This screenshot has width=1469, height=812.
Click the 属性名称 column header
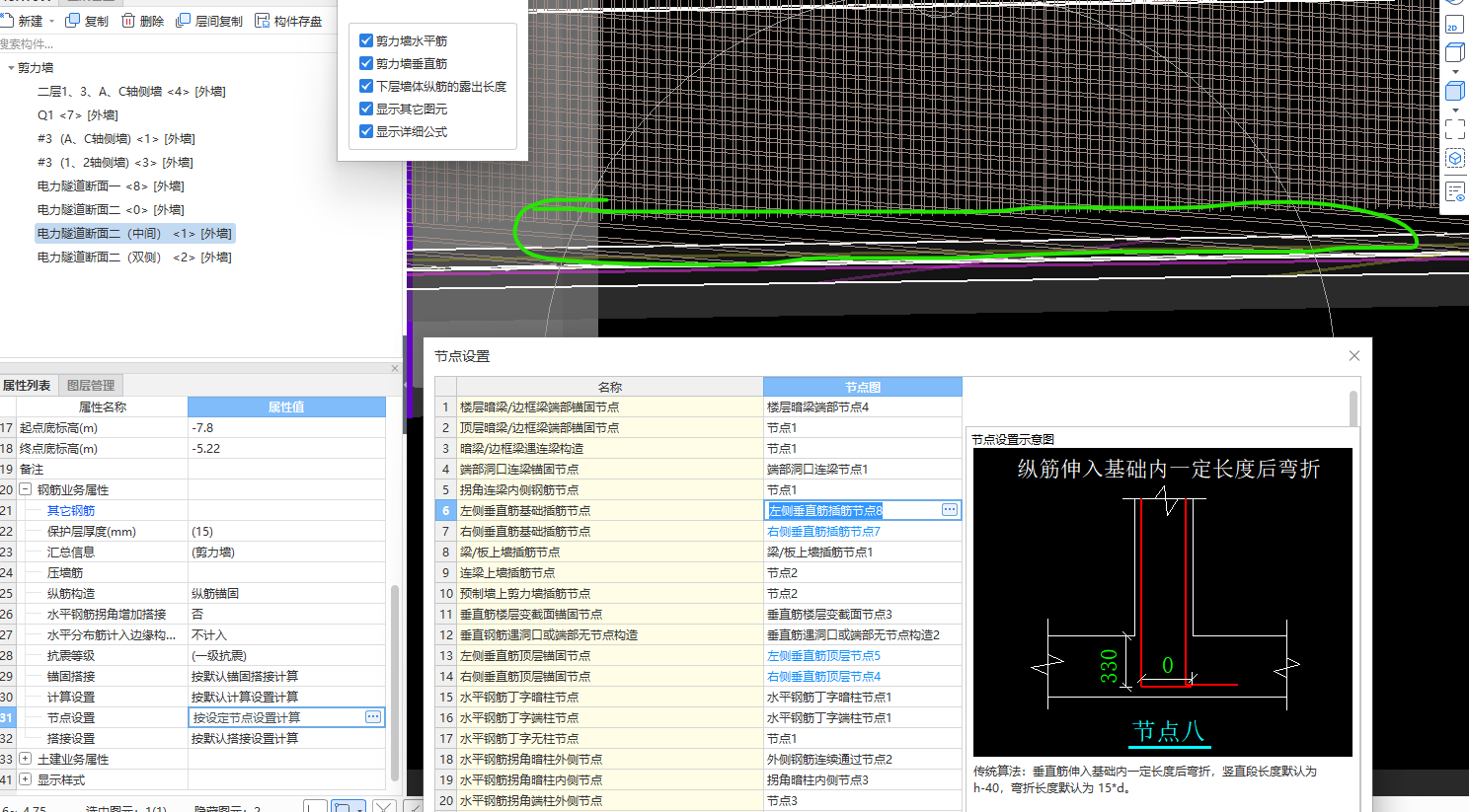click(x=102, y=406)
